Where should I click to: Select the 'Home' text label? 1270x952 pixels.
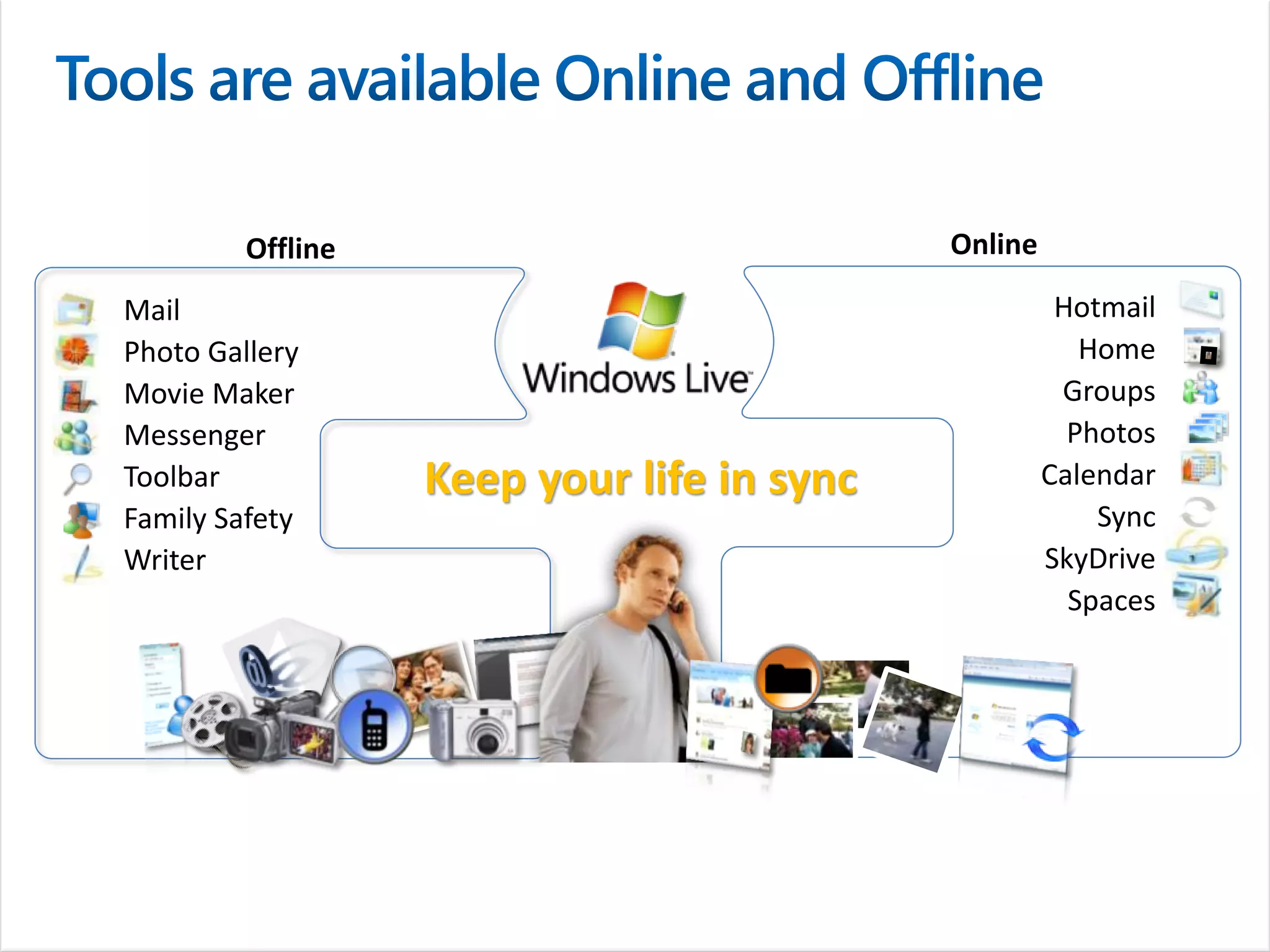tap(1117, 349)
